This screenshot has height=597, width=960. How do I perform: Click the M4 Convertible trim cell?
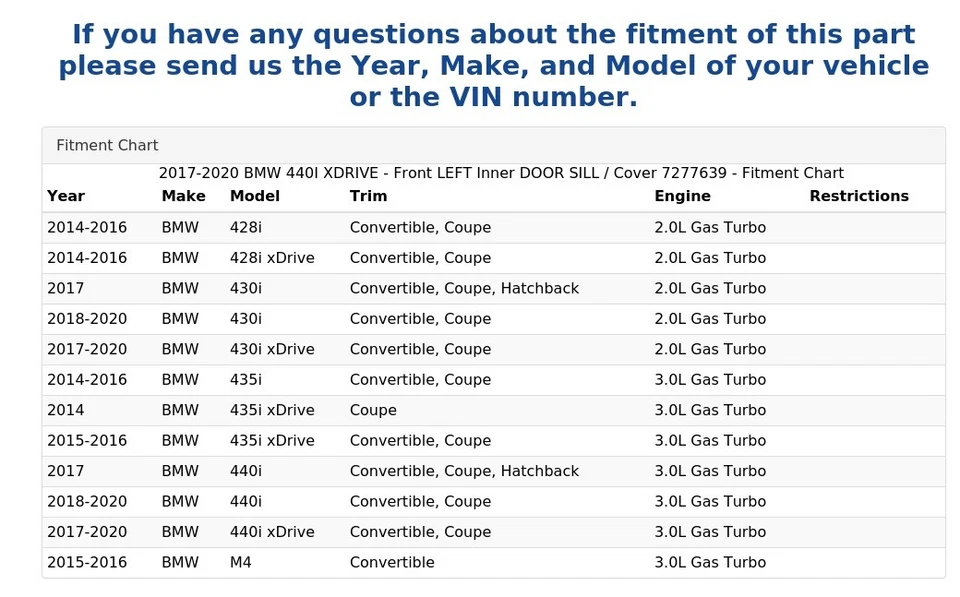pos(392,563)
